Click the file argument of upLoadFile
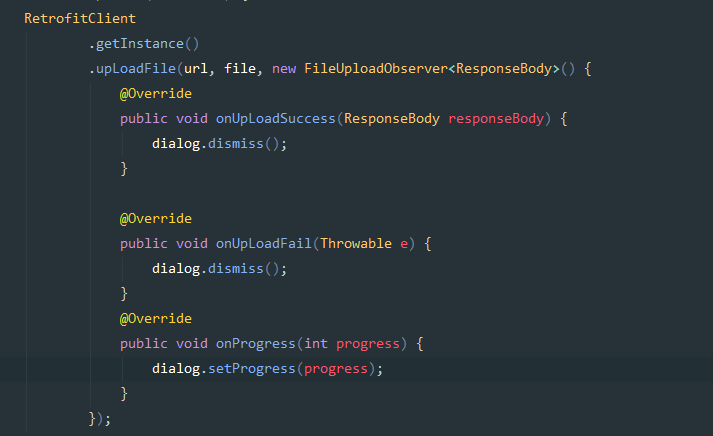The height and width of the screenshot is (436, 713). coord(240,69)
